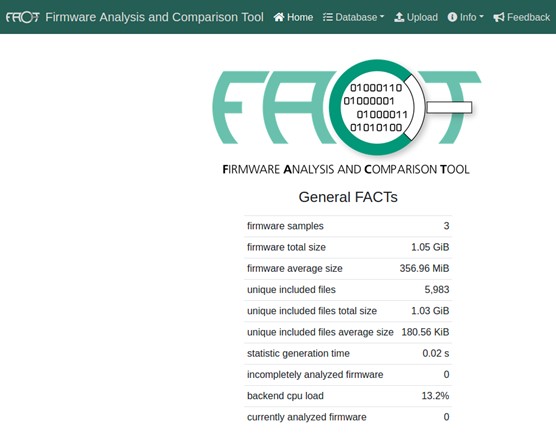
Task: Select the '1.05 GiB' firmware total size value
Action: [x=430, y=247]
